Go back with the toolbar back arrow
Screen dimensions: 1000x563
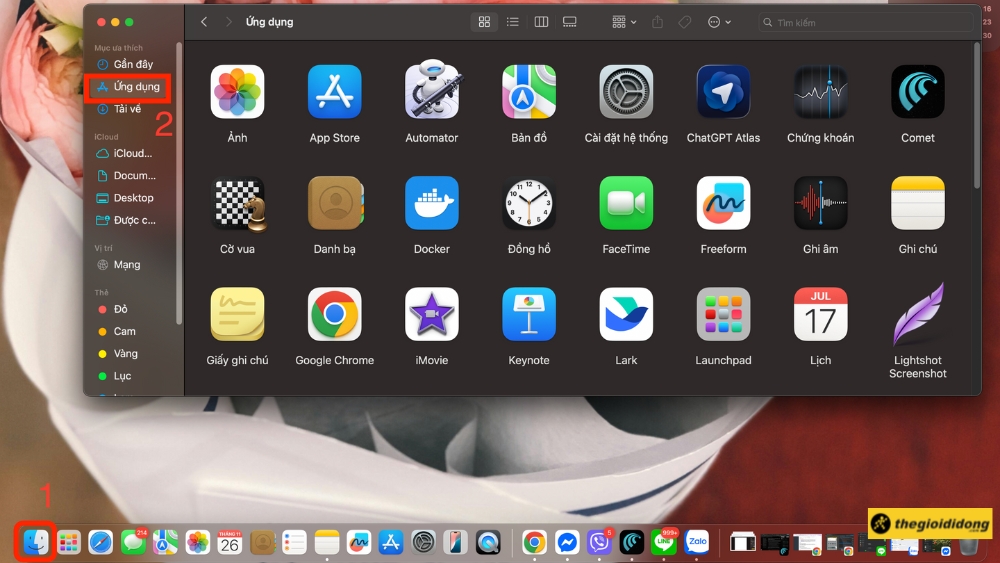click(205, 22)
